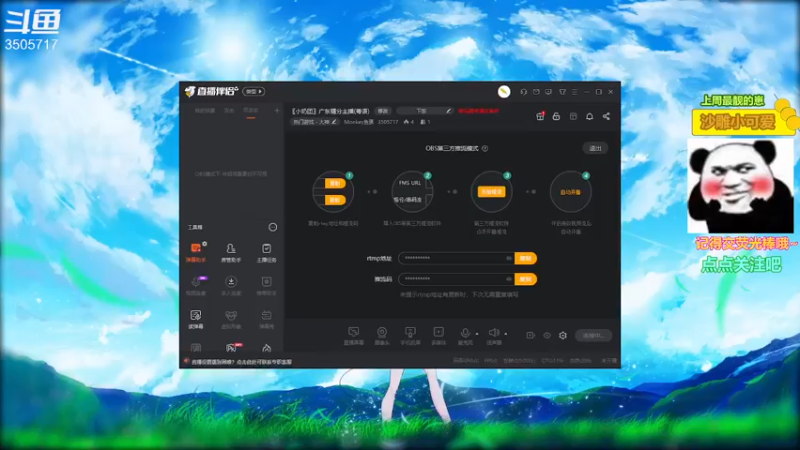Click step 1 upper copy button
Screen dimensions: 800x450
pos(335,183)
